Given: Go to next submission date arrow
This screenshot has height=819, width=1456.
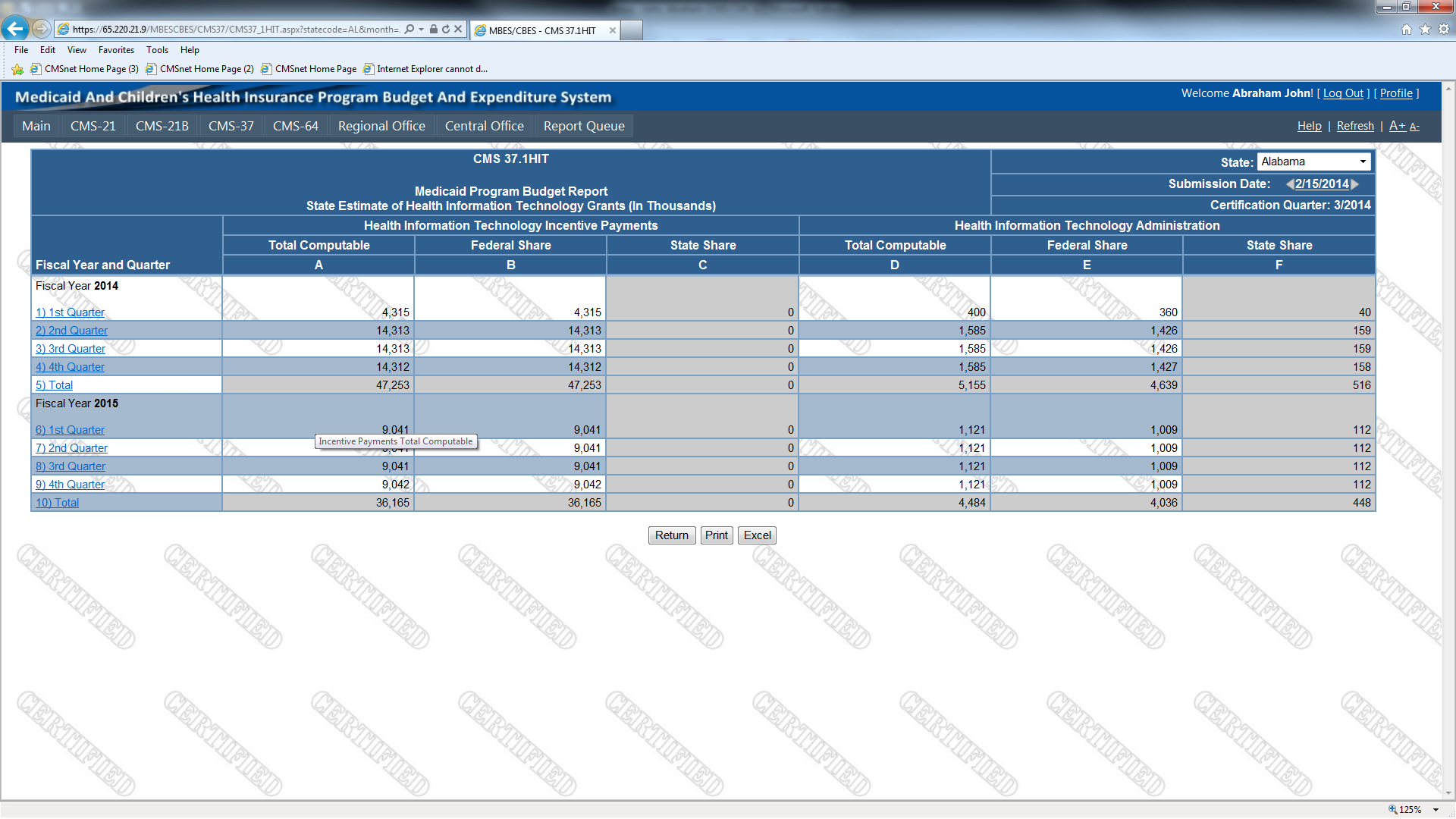Looking at the screenshot, I should point(1355,184).
